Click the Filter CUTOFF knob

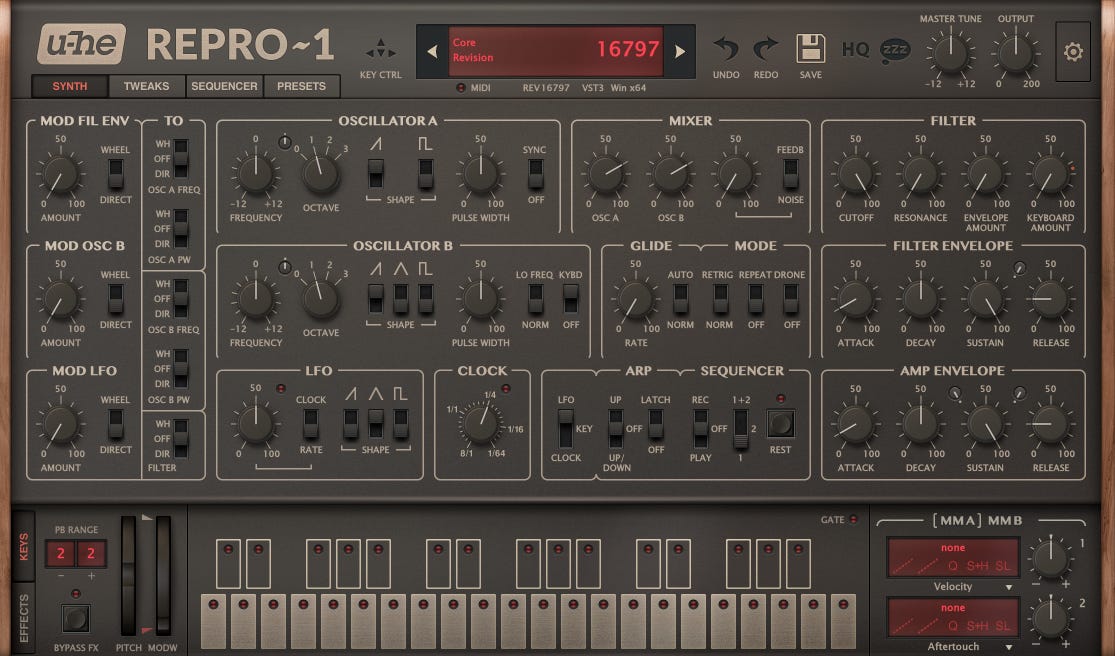855,176
